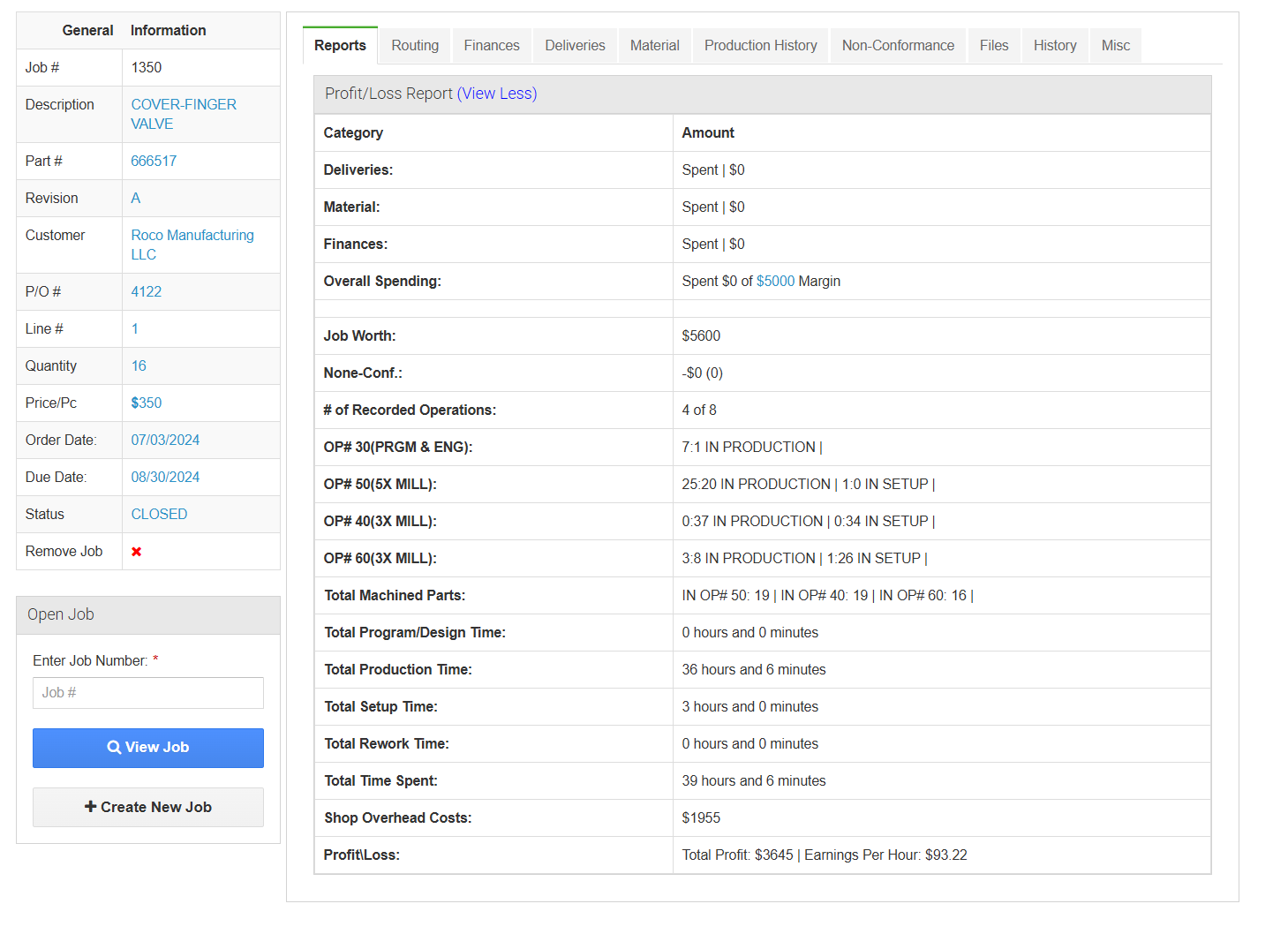The image size is (1288, 949).
Task: Open the Material tab
Action: click(x=654, y=45)
